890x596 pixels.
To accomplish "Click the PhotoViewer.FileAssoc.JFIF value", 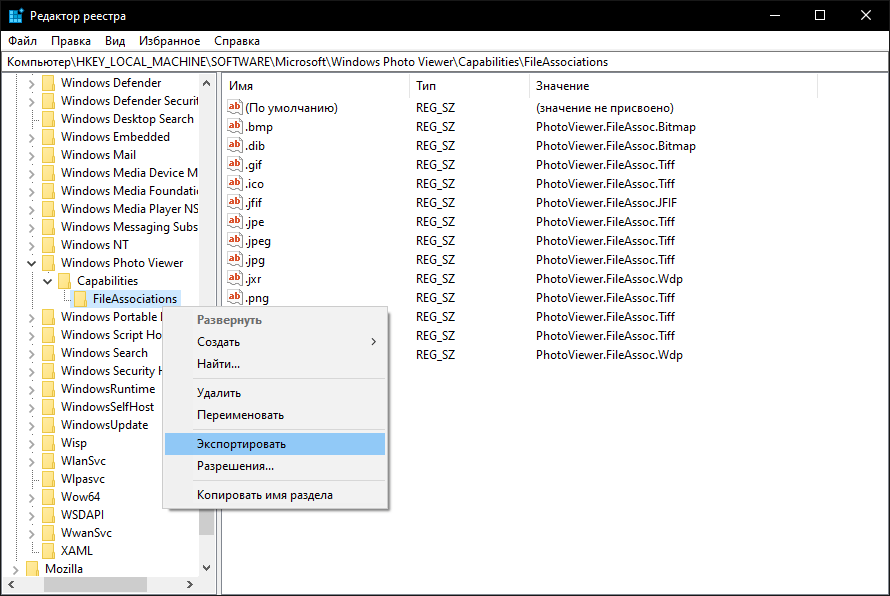I will 606,203.
